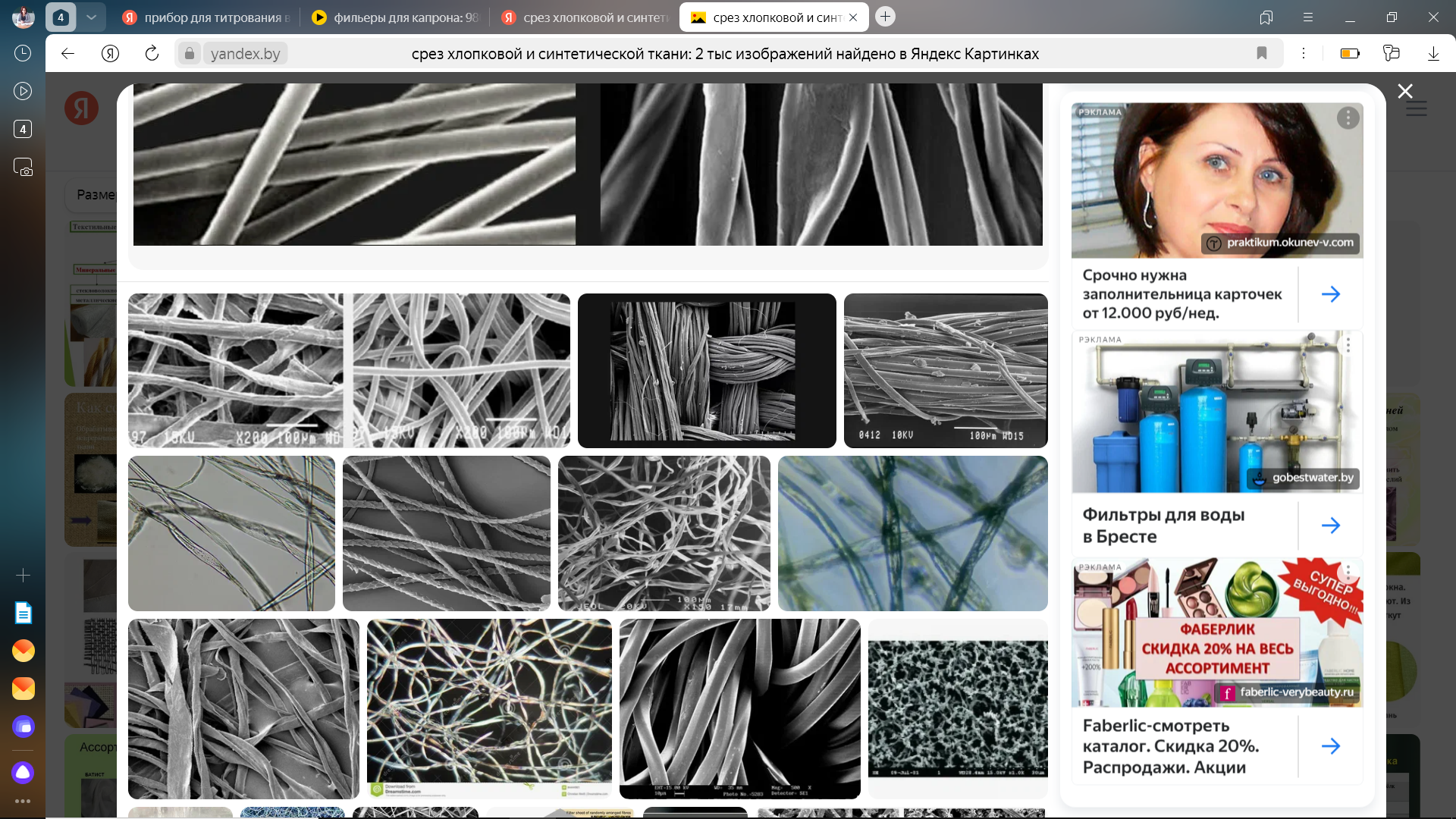The height and width of the screenshot is (819, 1456).
Task: Add a sidebar item with the plus icon
Action: point(23,576)
